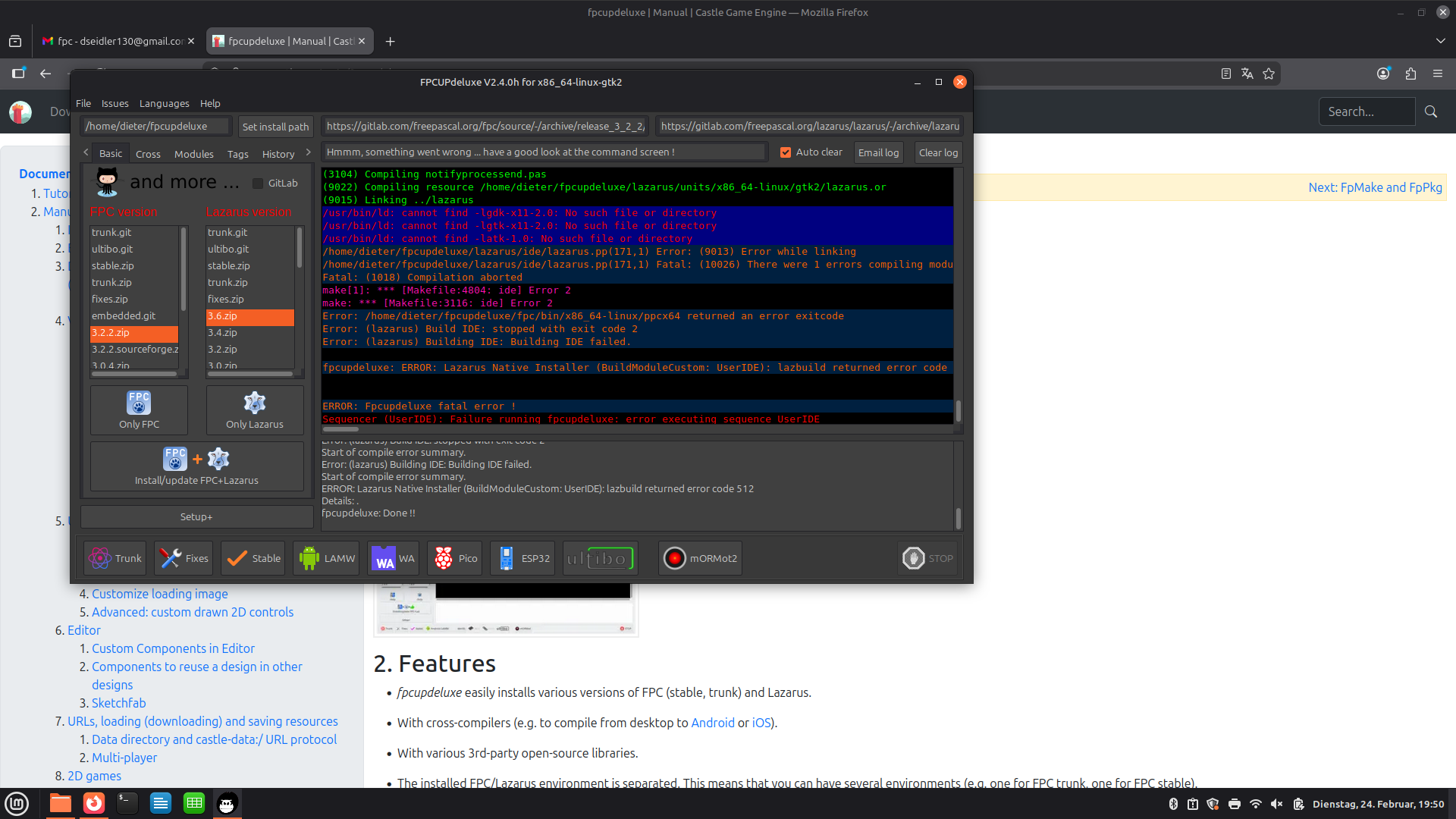1456x819 pixels.
Task: Click the Clear log button
Action: pos(938,152)
